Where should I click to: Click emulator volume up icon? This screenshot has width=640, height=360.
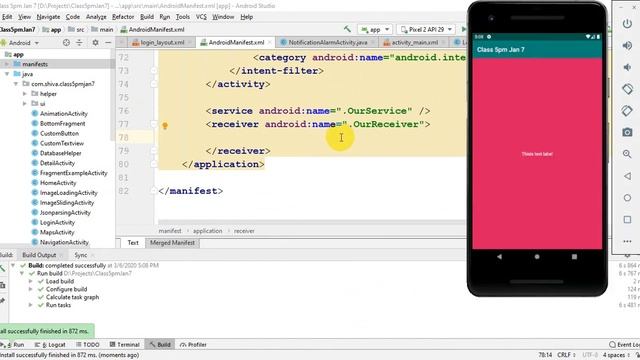tap(627, 45)
